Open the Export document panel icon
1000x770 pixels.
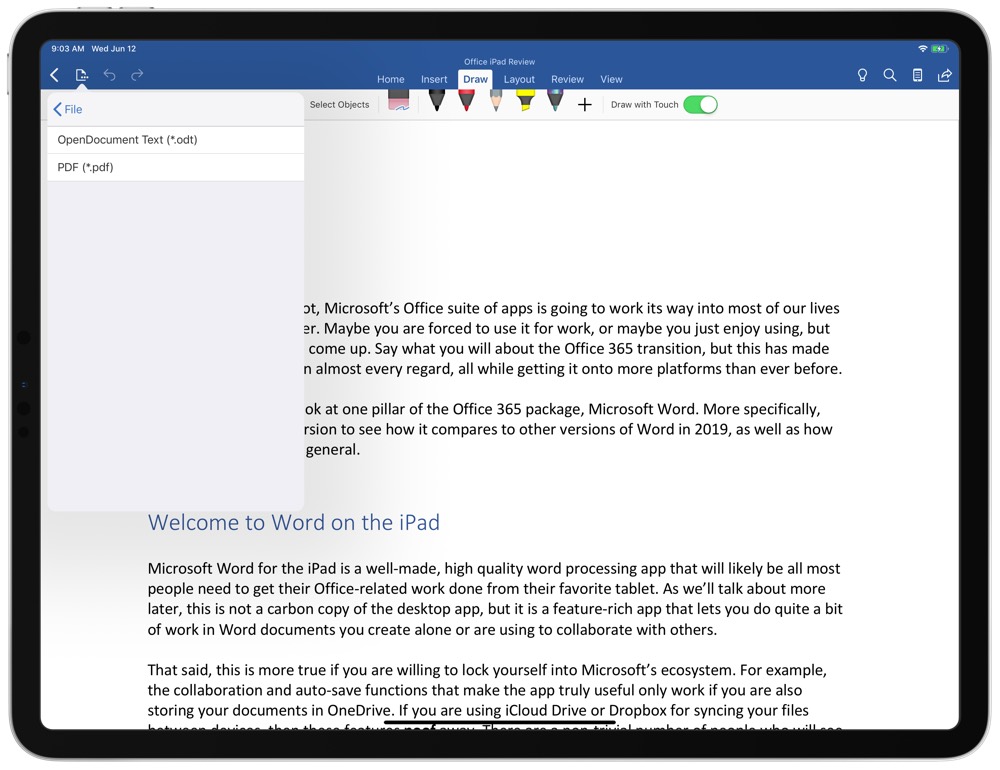81,74
